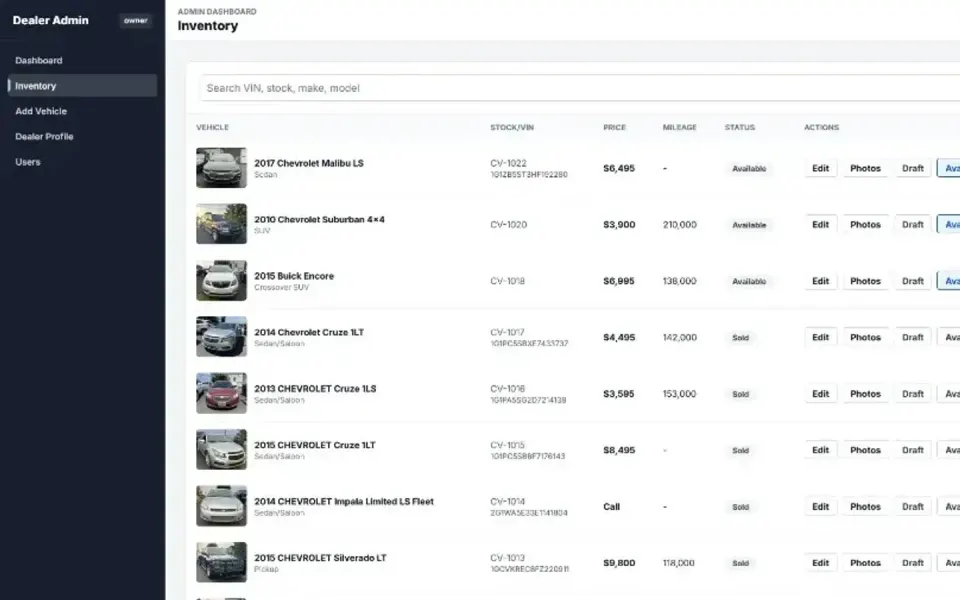Set 2015 Buick Encore to Draft

tap(912, 281)
